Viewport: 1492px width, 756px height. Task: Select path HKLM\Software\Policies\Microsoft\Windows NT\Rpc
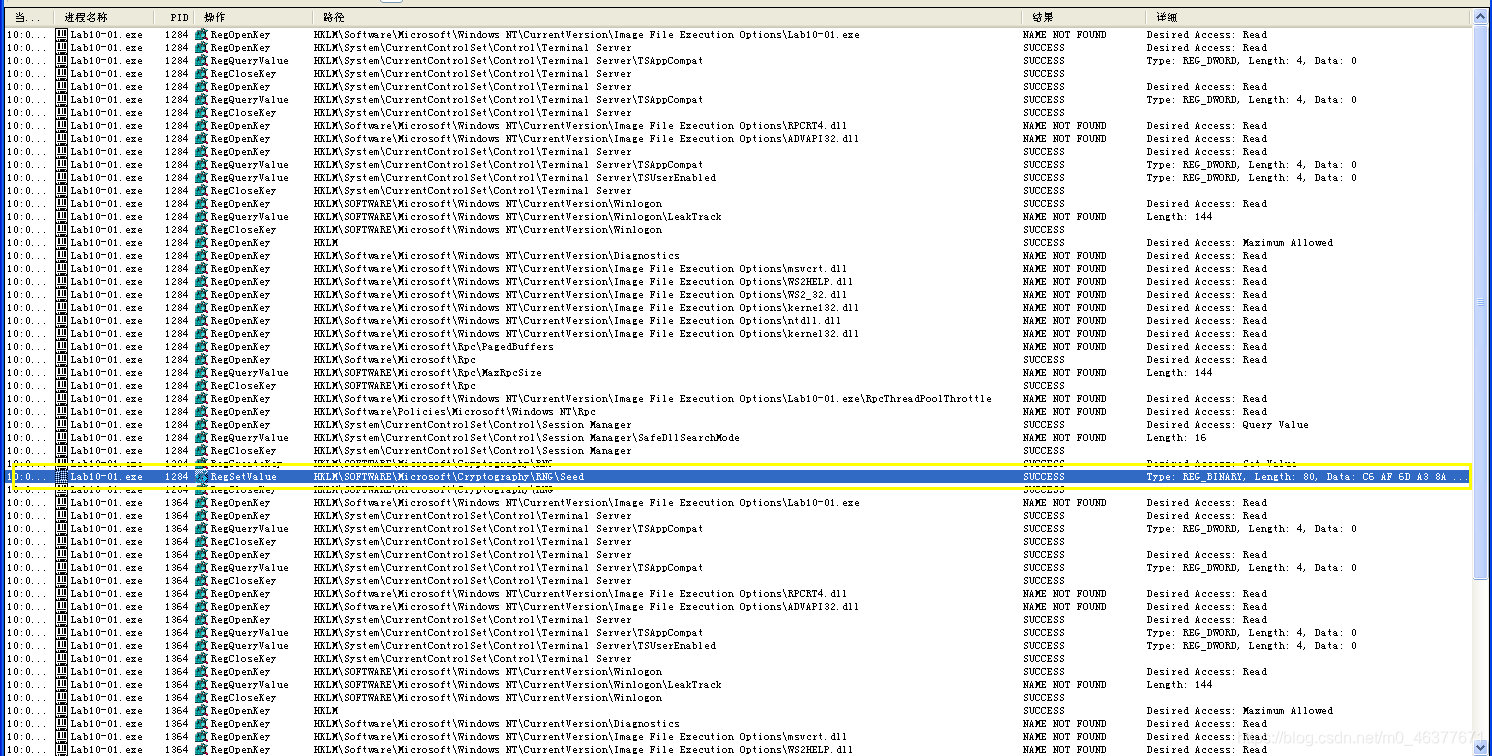pyautogui.click(x=455, y=412)
